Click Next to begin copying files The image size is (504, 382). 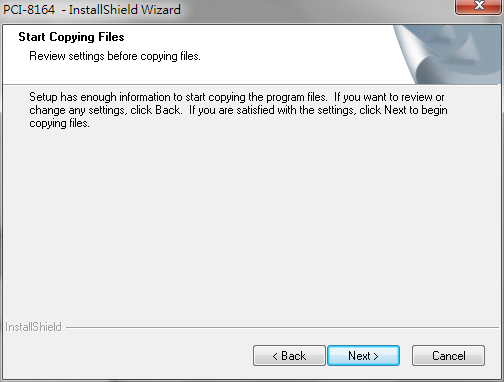(363, 356)
